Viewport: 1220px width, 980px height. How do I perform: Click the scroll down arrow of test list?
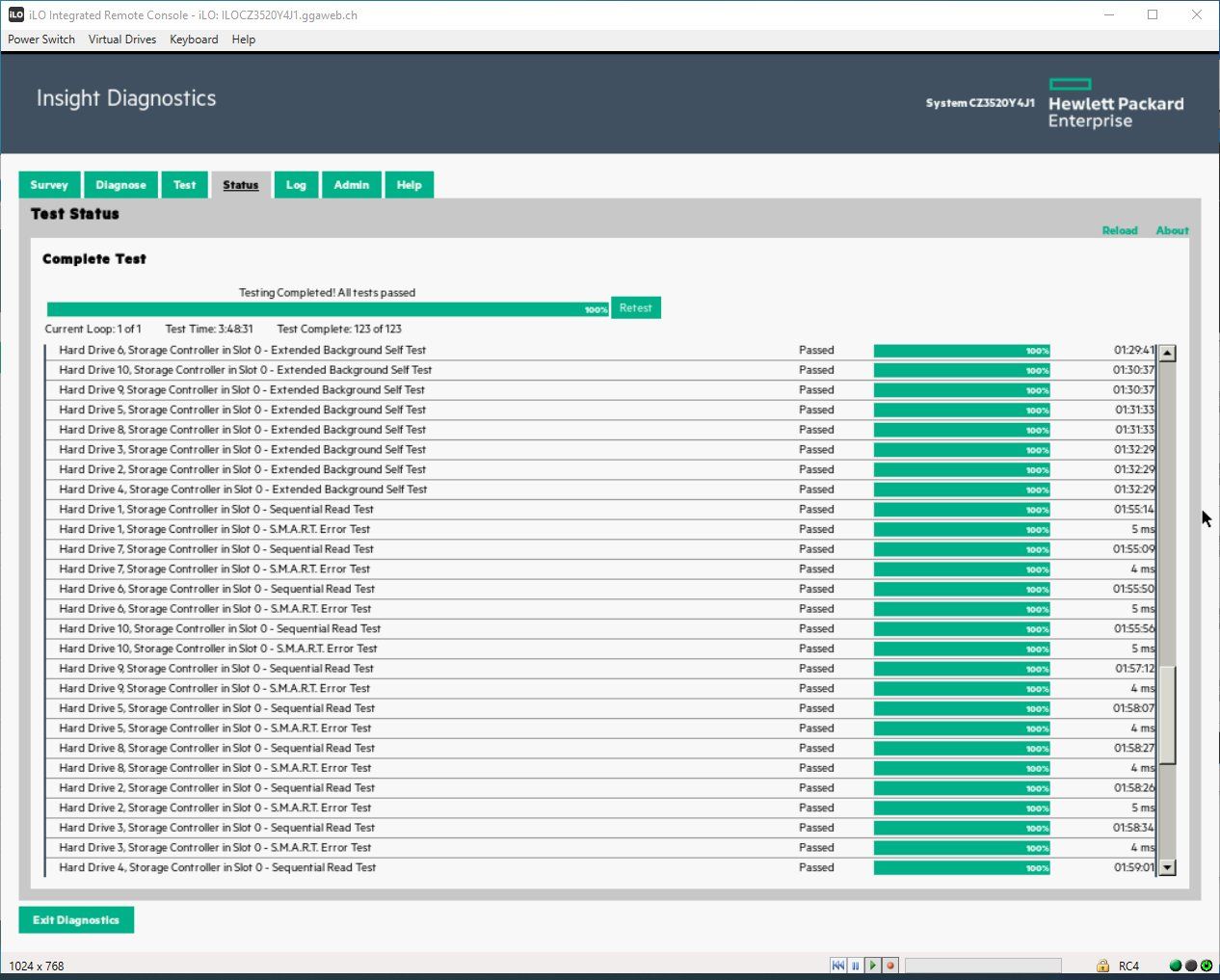tap(1167, 867)
